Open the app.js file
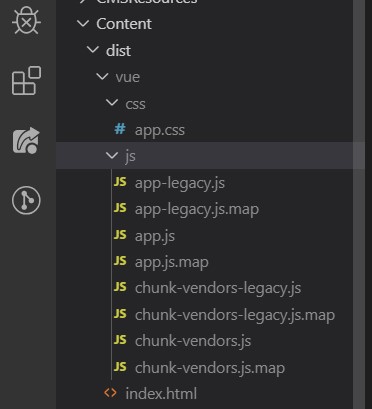 (155, 236)
